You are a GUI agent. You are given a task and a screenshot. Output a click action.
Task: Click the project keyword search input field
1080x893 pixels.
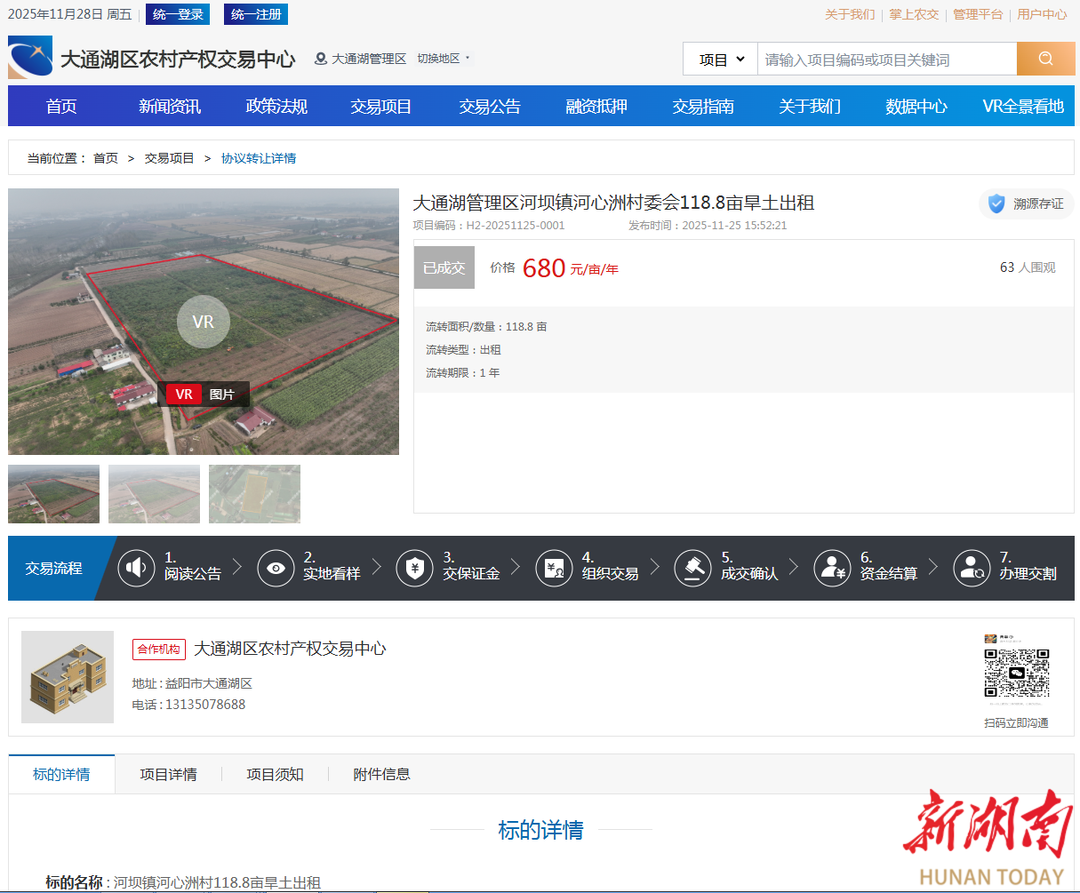tap(886, 59)
